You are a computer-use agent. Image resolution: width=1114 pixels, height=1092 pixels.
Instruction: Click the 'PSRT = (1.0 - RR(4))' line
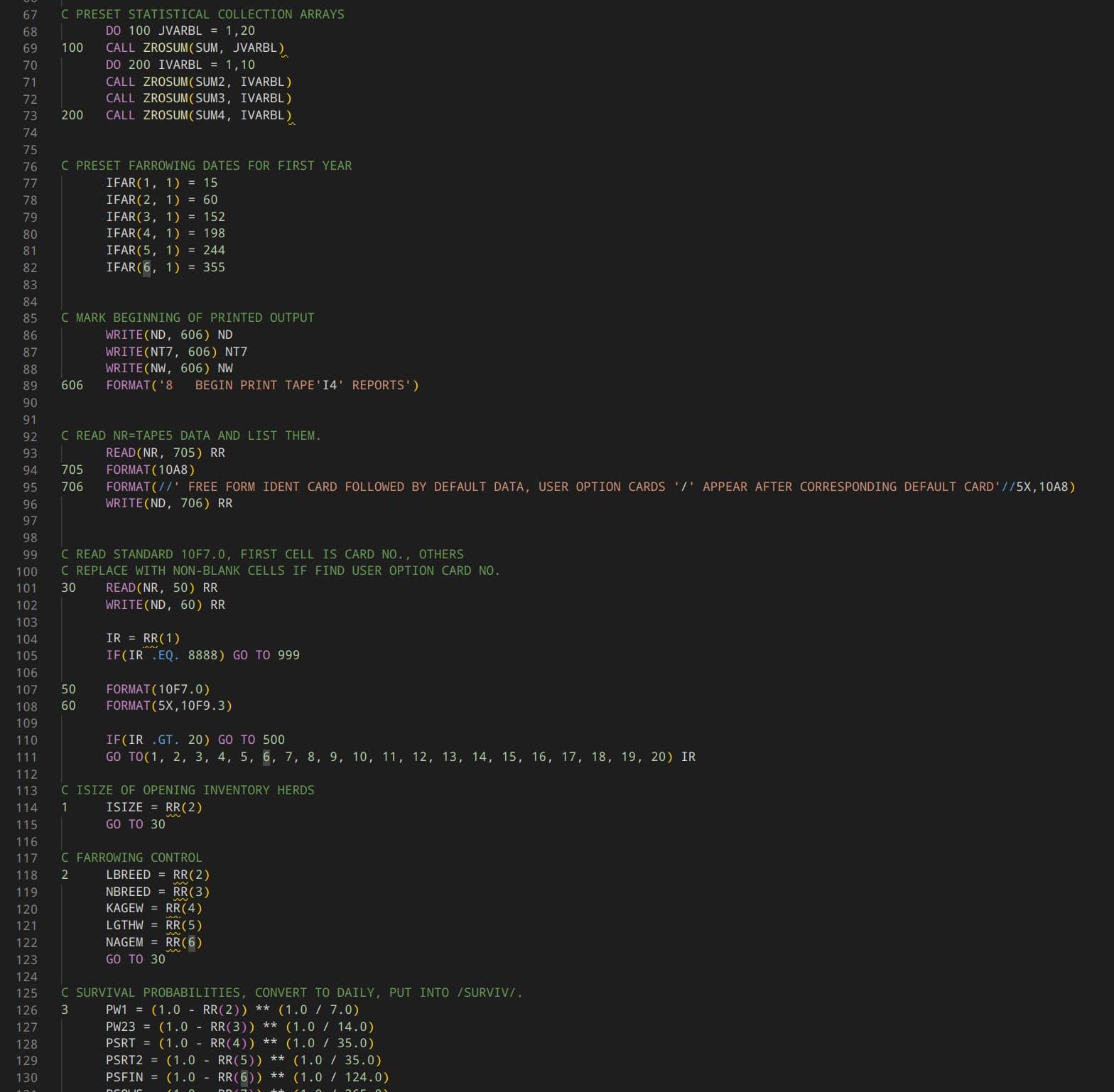tap(240, 1043)
